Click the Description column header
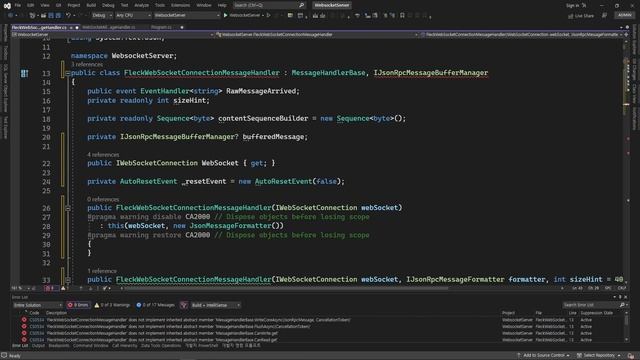This screenshot has width=640, height=360. tap(56, 313)
